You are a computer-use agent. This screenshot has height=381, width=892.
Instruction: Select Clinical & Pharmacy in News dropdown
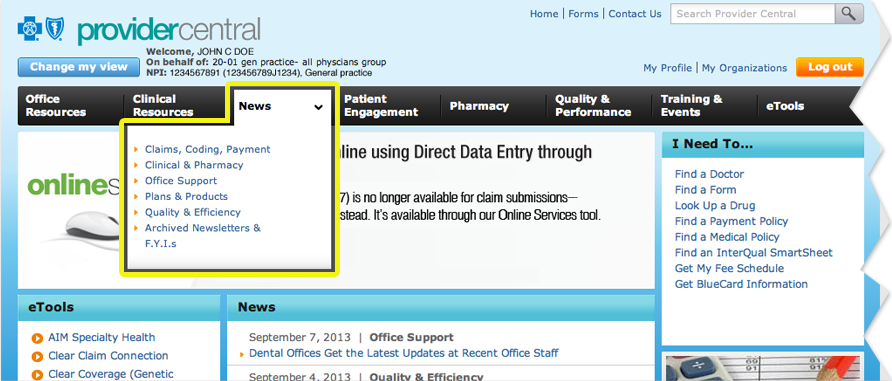pos(194,165)
